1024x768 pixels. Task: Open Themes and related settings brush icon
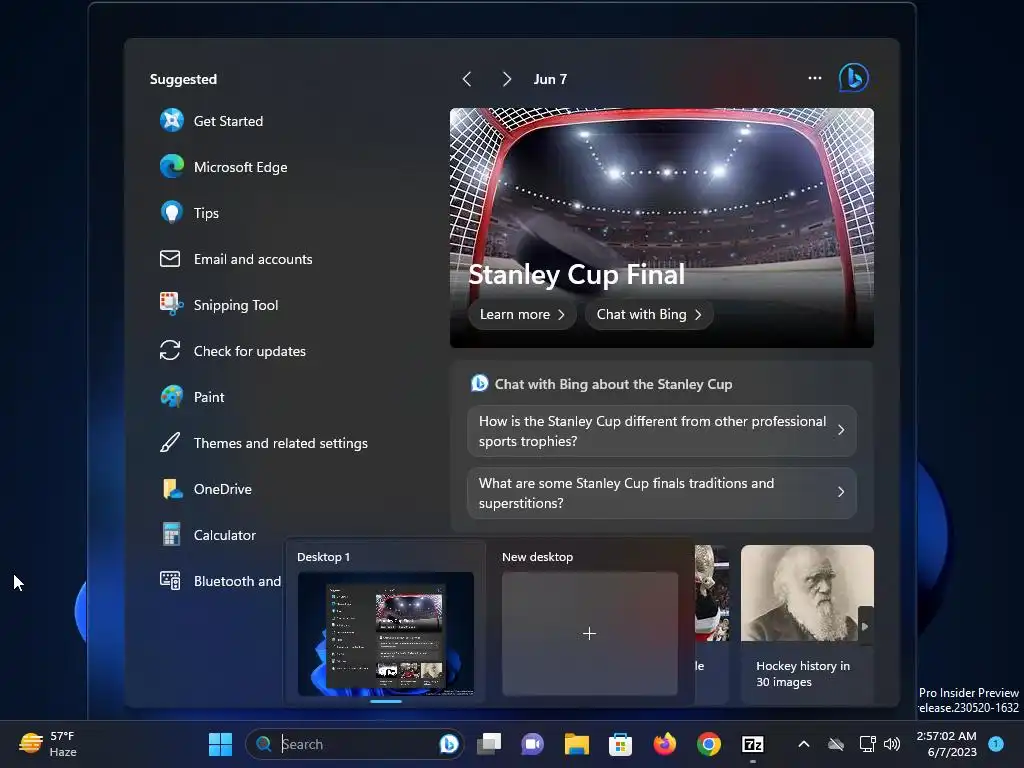(x=170, y=442)
